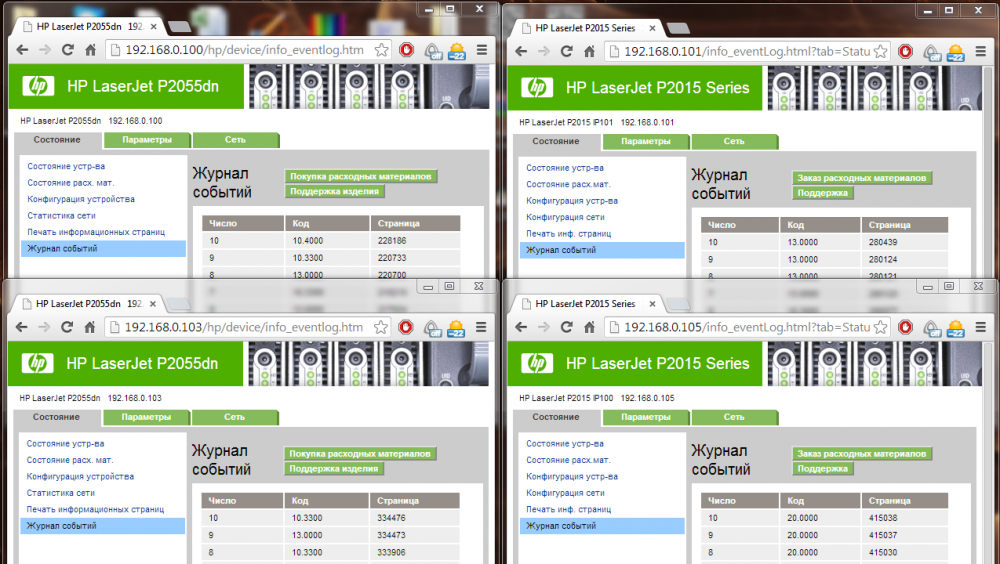This screenshot has height=564, width=1000.
Task: Click Заказ расходных материалов on the 192.168.0.105 page
Action: click(861, 454)
